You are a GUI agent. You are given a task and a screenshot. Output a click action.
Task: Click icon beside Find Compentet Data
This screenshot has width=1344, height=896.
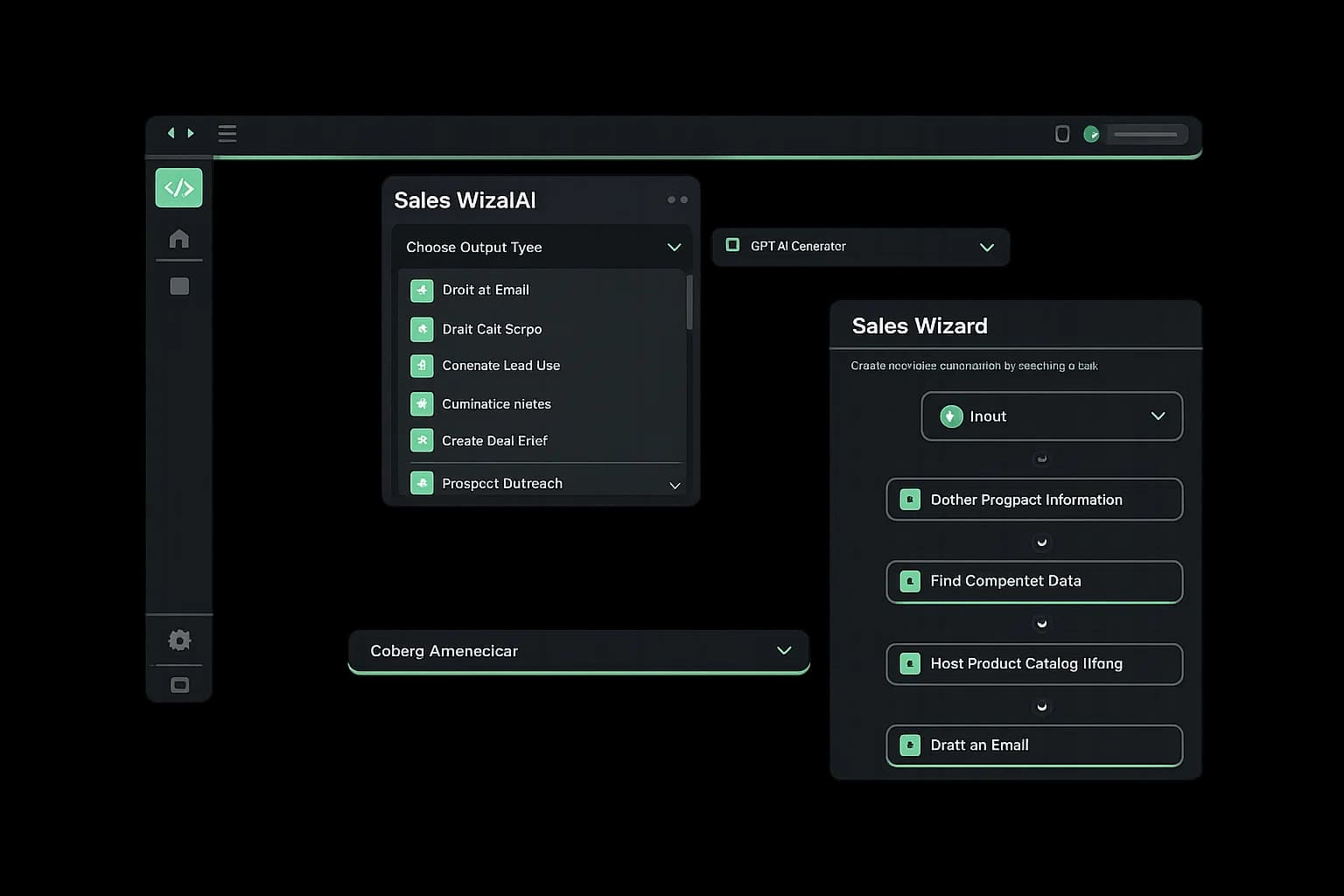[910, 581]
